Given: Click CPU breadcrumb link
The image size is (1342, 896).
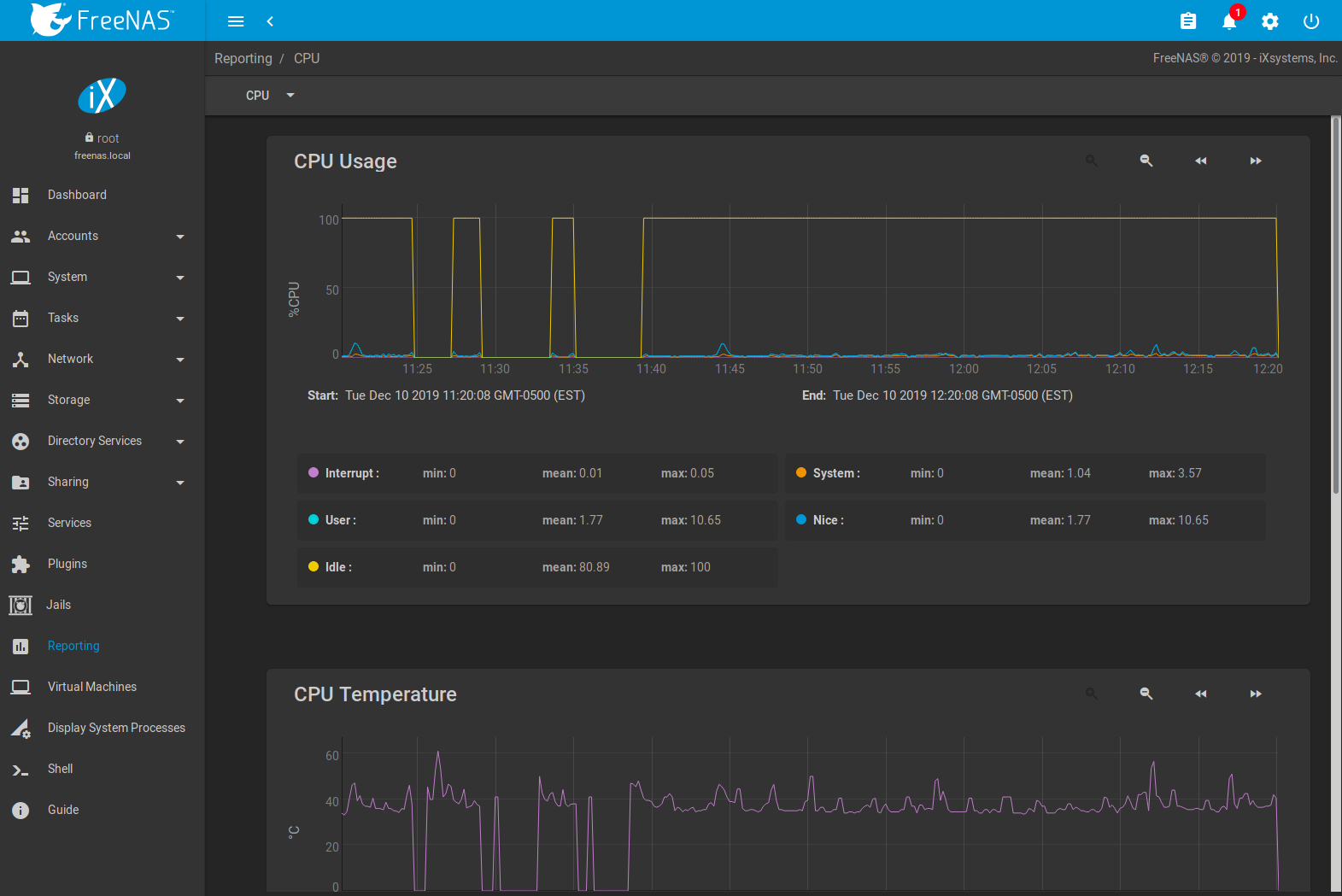Looking at the screenshot, I should (307, 58).
